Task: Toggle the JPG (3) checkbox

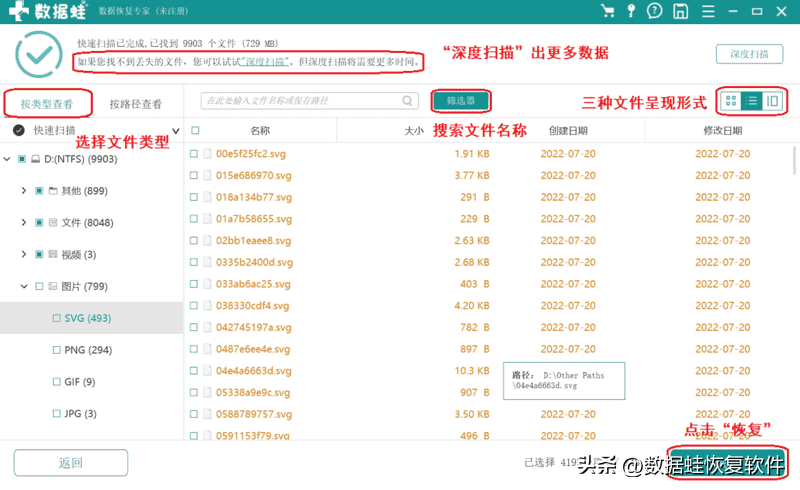Action: point(56,413)
